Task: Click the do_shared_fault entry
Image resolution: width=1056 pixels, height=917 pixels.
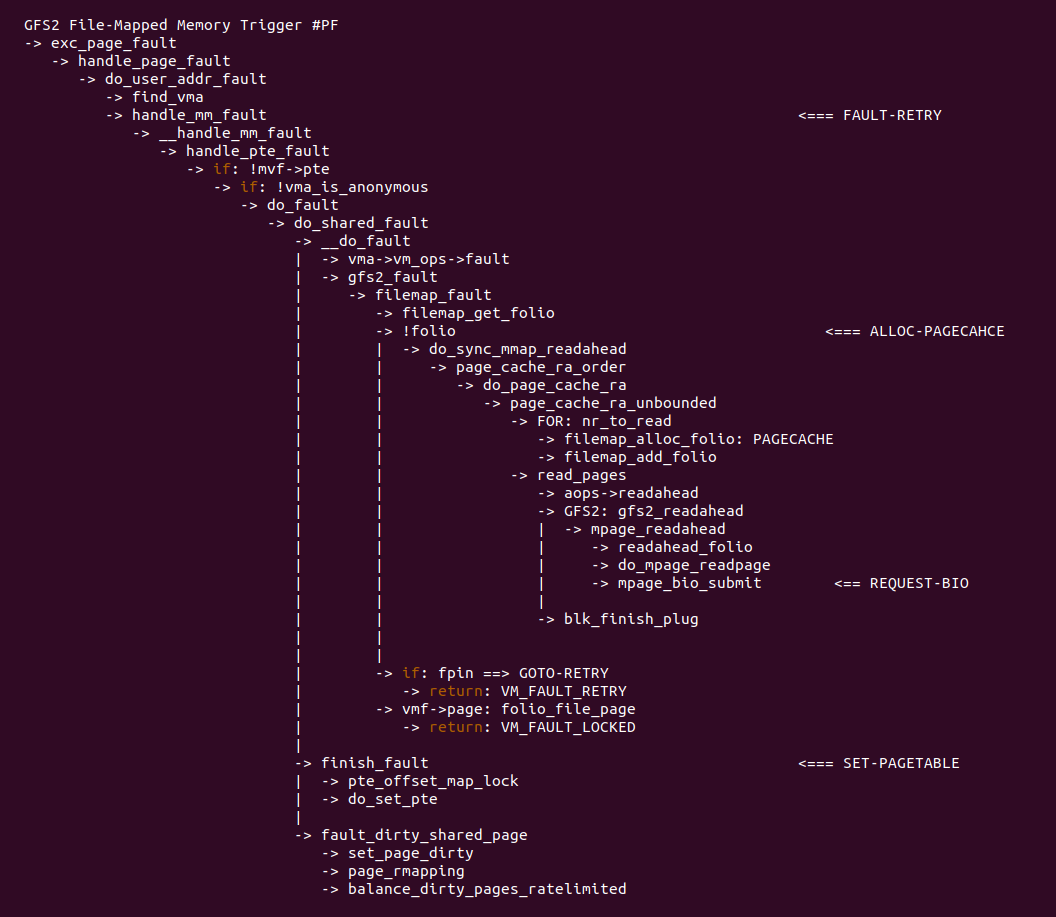Action: [361, 223]
